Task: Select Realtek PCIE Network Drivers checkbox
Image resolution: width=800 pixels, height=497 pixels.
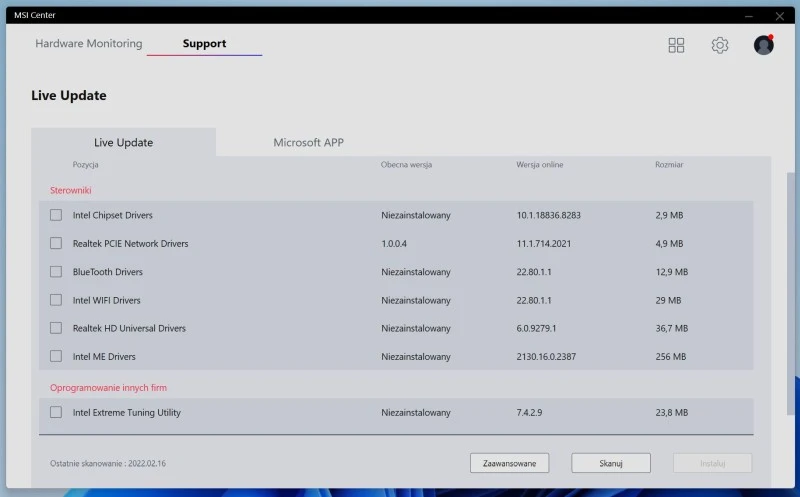Action: [56, 243]
